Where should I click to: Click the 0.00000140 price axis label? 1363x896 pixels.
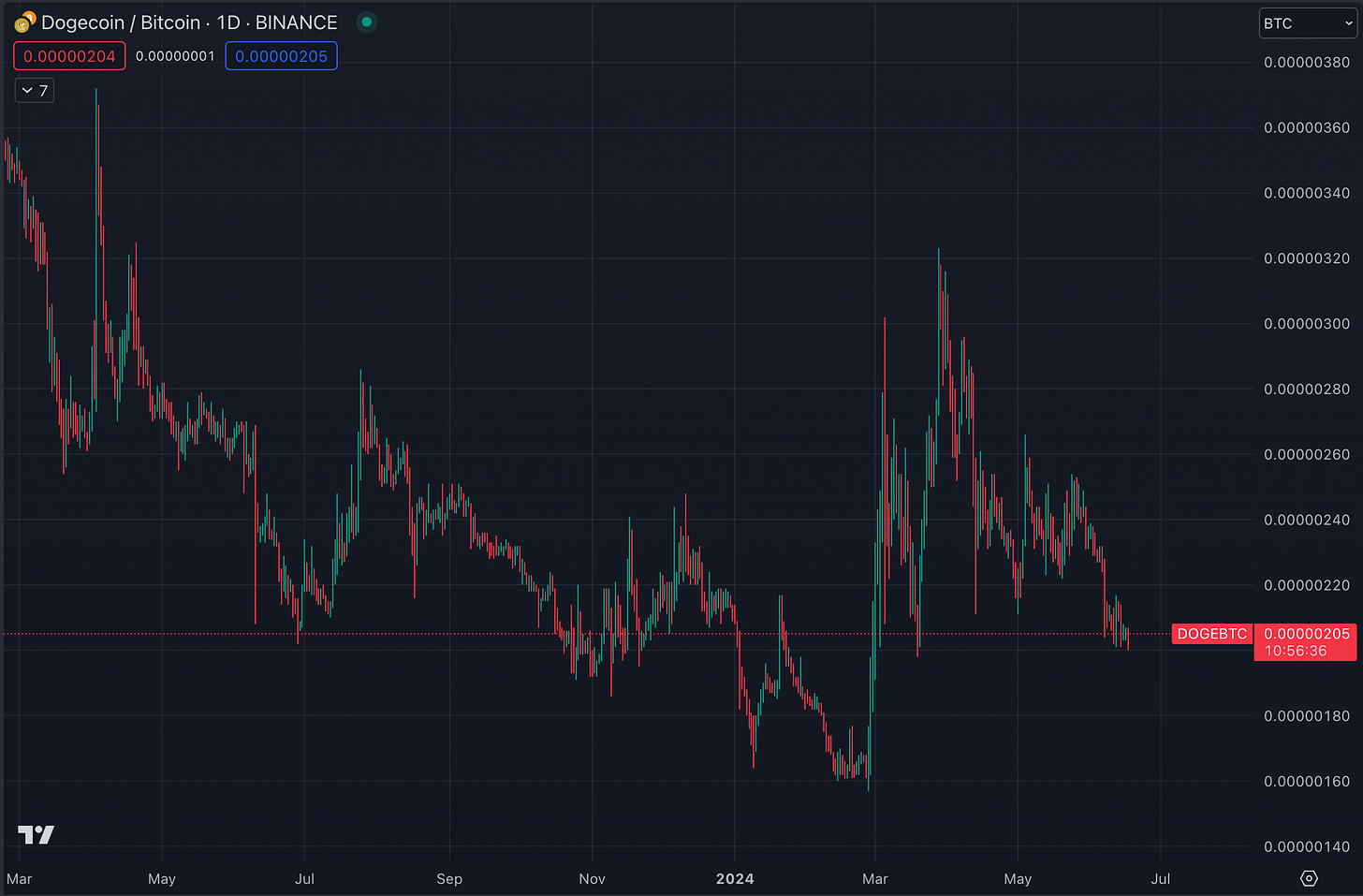point(1307,847)
